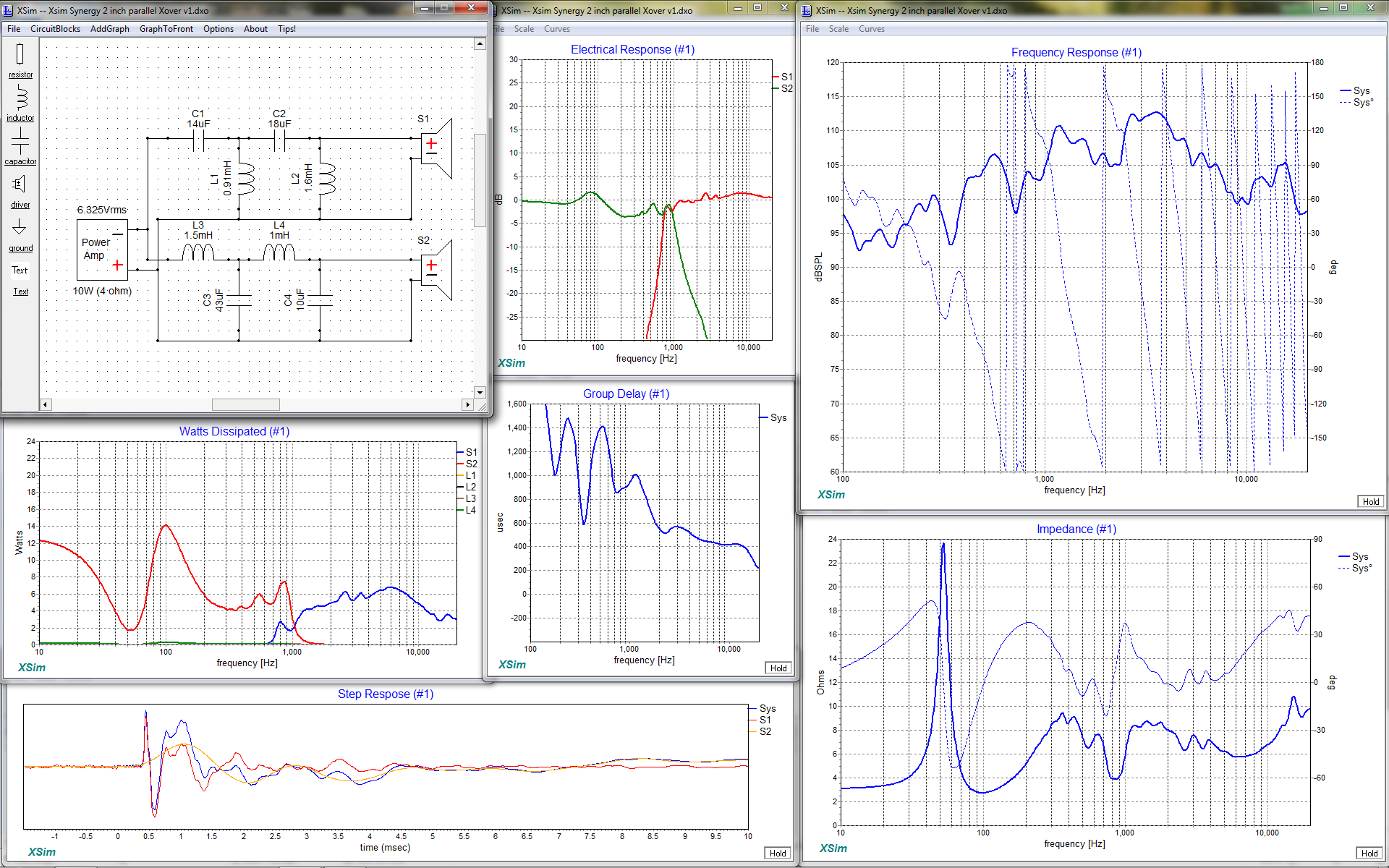Open the Options menu

point(218,29)
